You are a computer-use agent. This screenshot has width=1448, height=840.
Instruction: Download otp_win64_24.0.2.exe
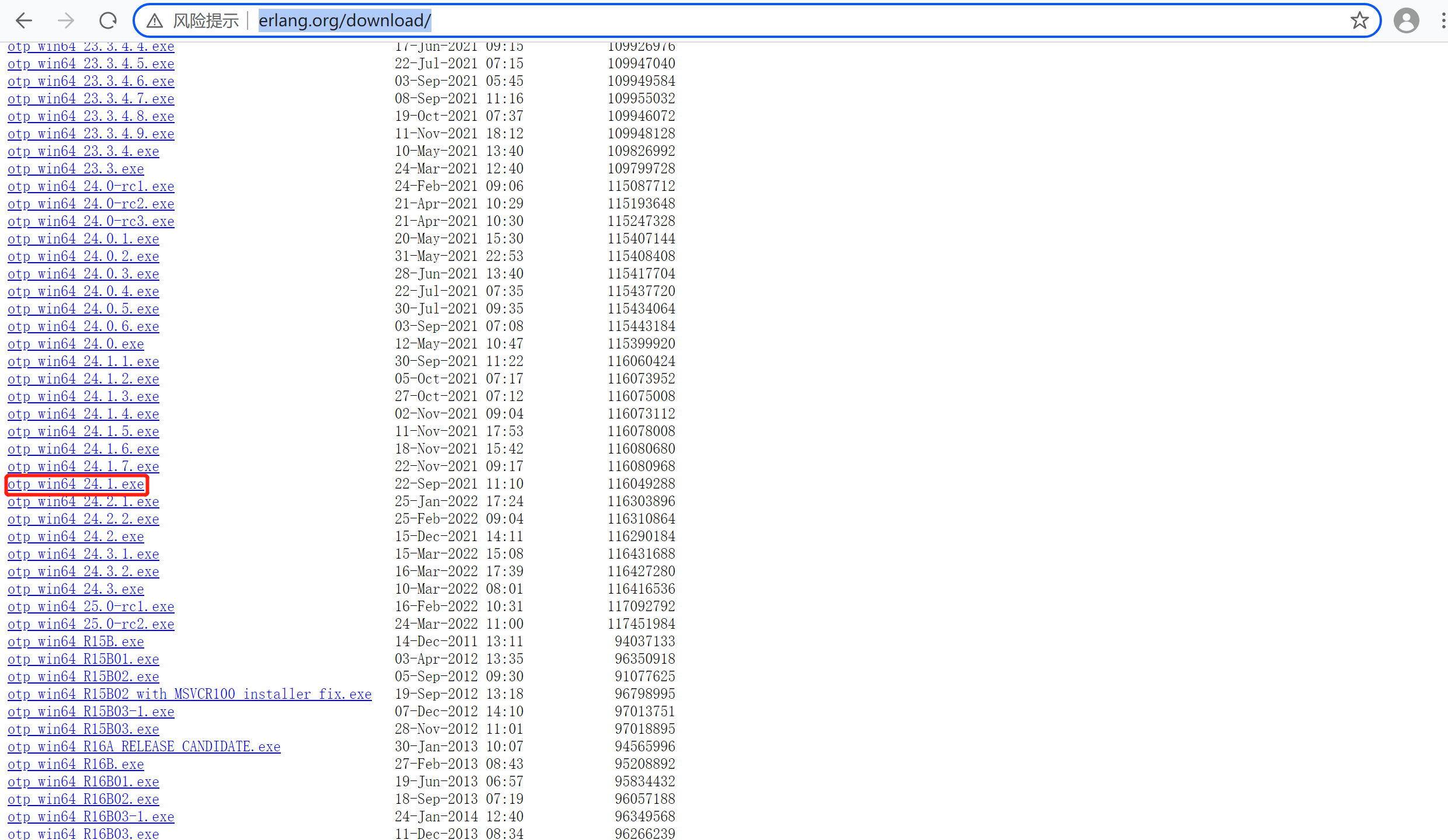coord(83,256)
